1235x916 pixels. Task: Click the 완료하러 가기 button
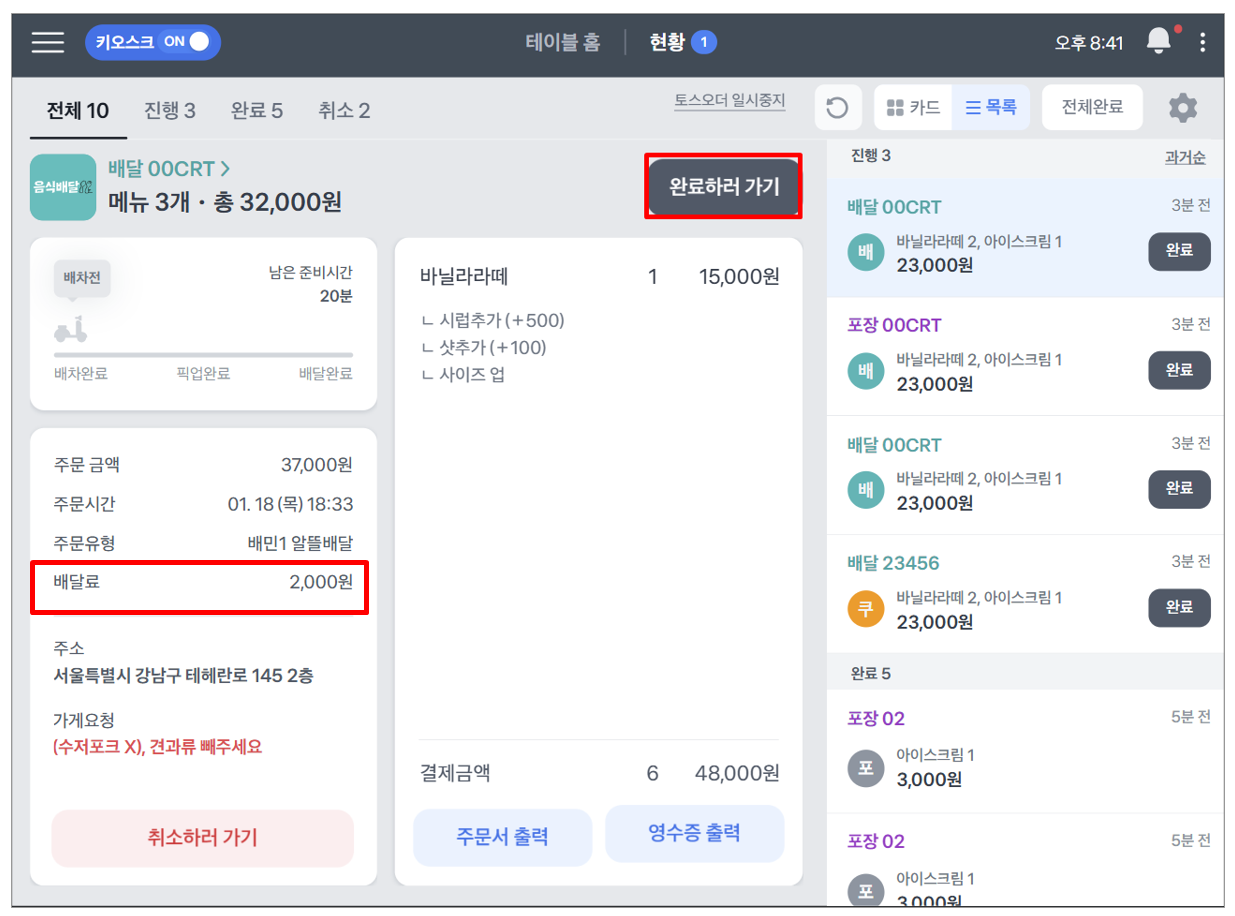click(724, 186)
